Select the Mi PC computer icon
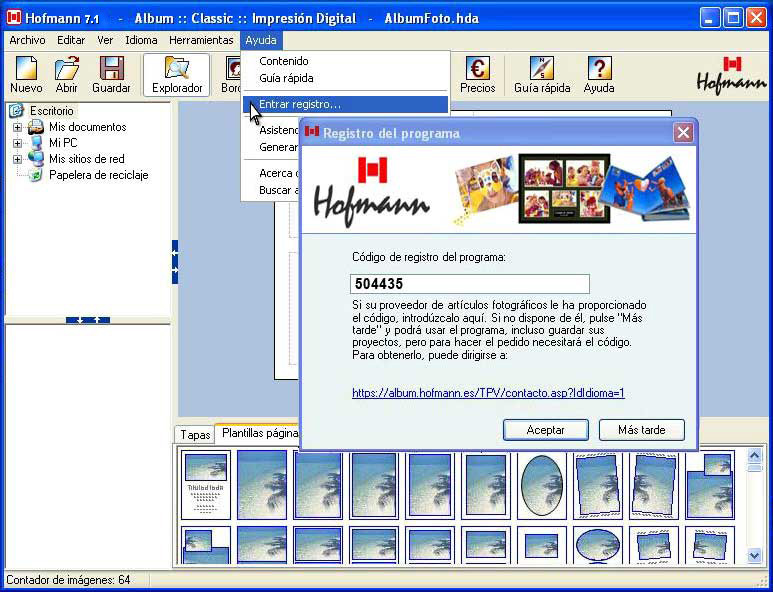This screenshot has width=773, height=592. coord(36,143)
